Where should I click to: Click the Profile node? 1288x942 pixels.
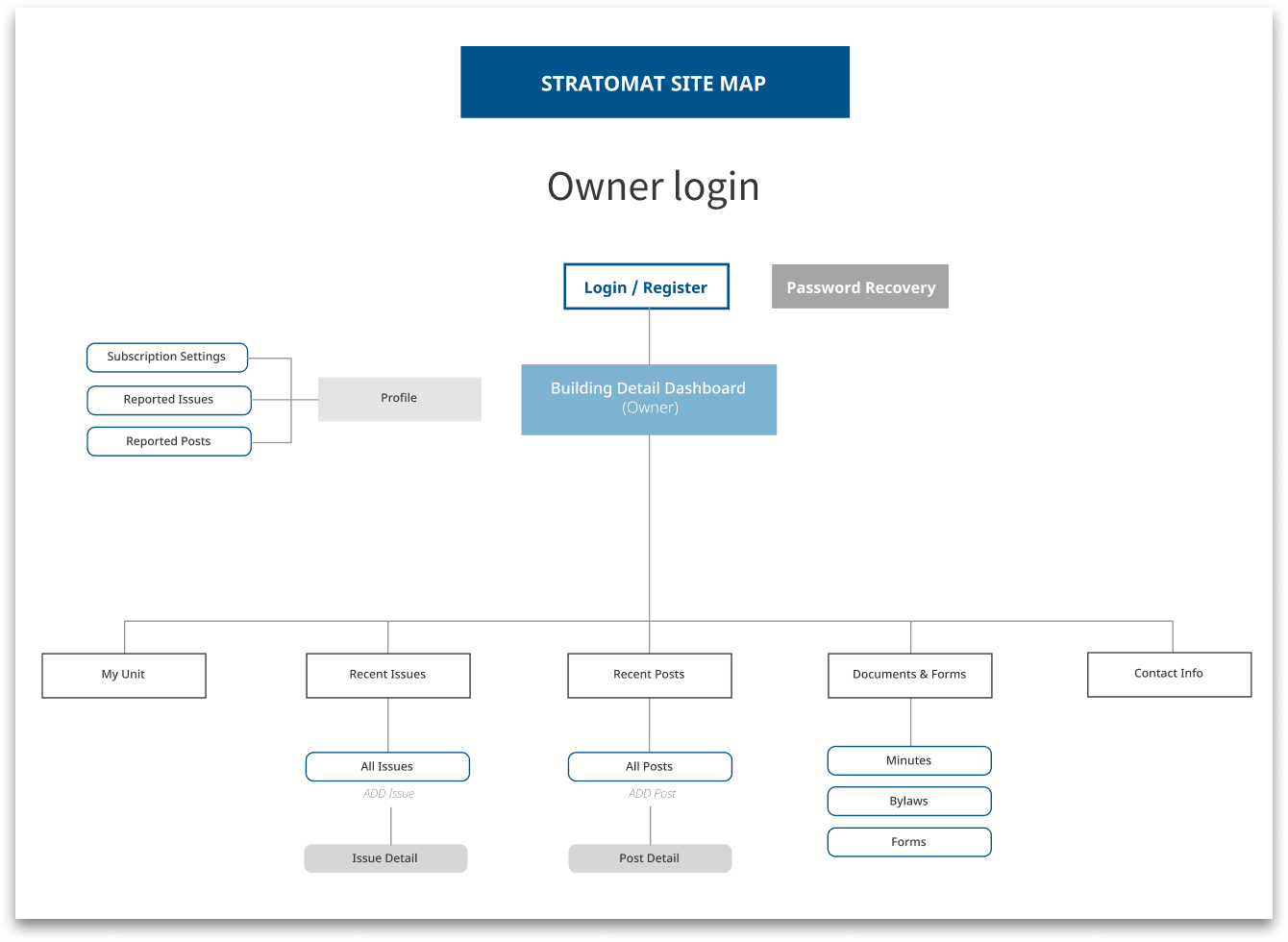(x=399, y=399)
